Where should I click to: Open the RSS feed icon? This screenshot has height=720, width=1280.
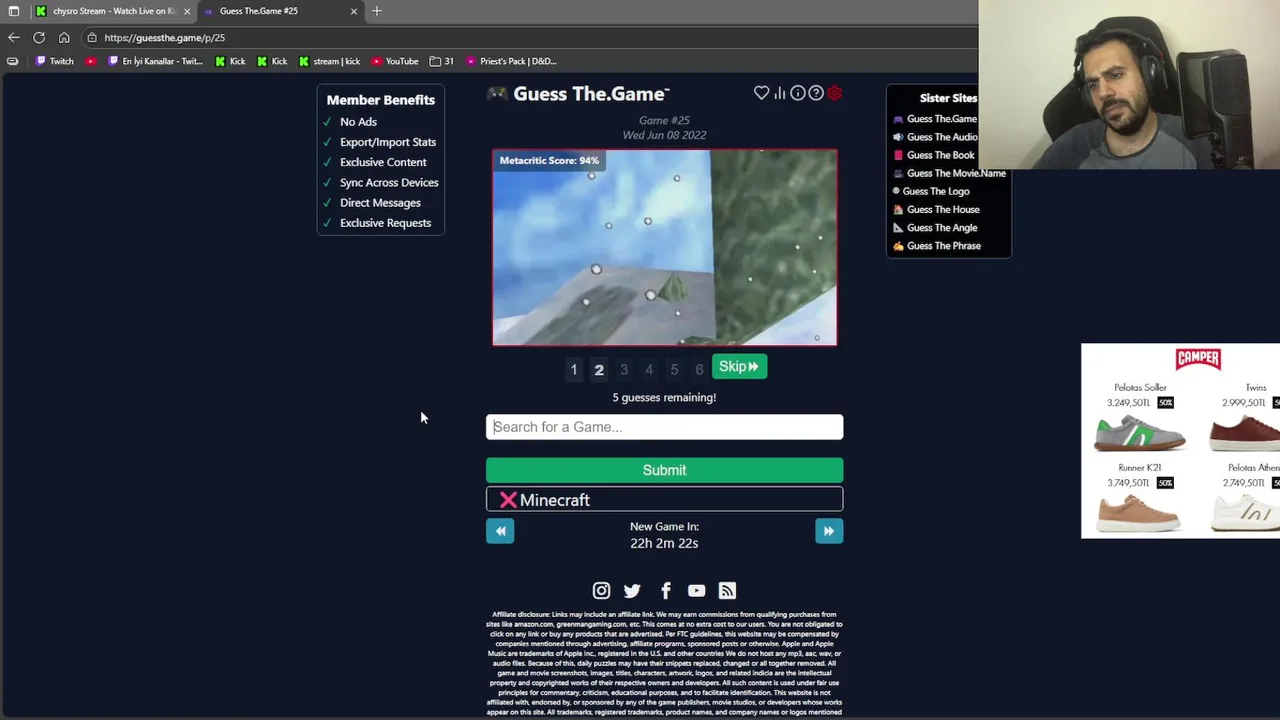tap(727, 591)
